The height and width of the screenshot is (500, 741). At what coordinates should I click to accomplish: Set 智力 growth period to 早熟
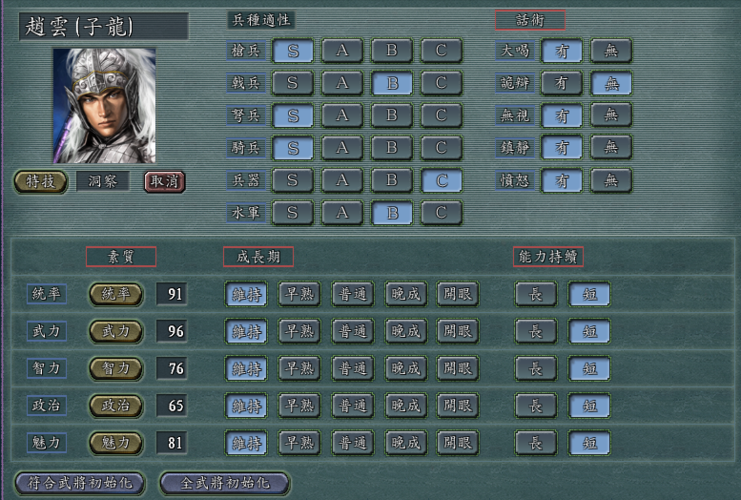pyautogui.click(x=299, y=368)
